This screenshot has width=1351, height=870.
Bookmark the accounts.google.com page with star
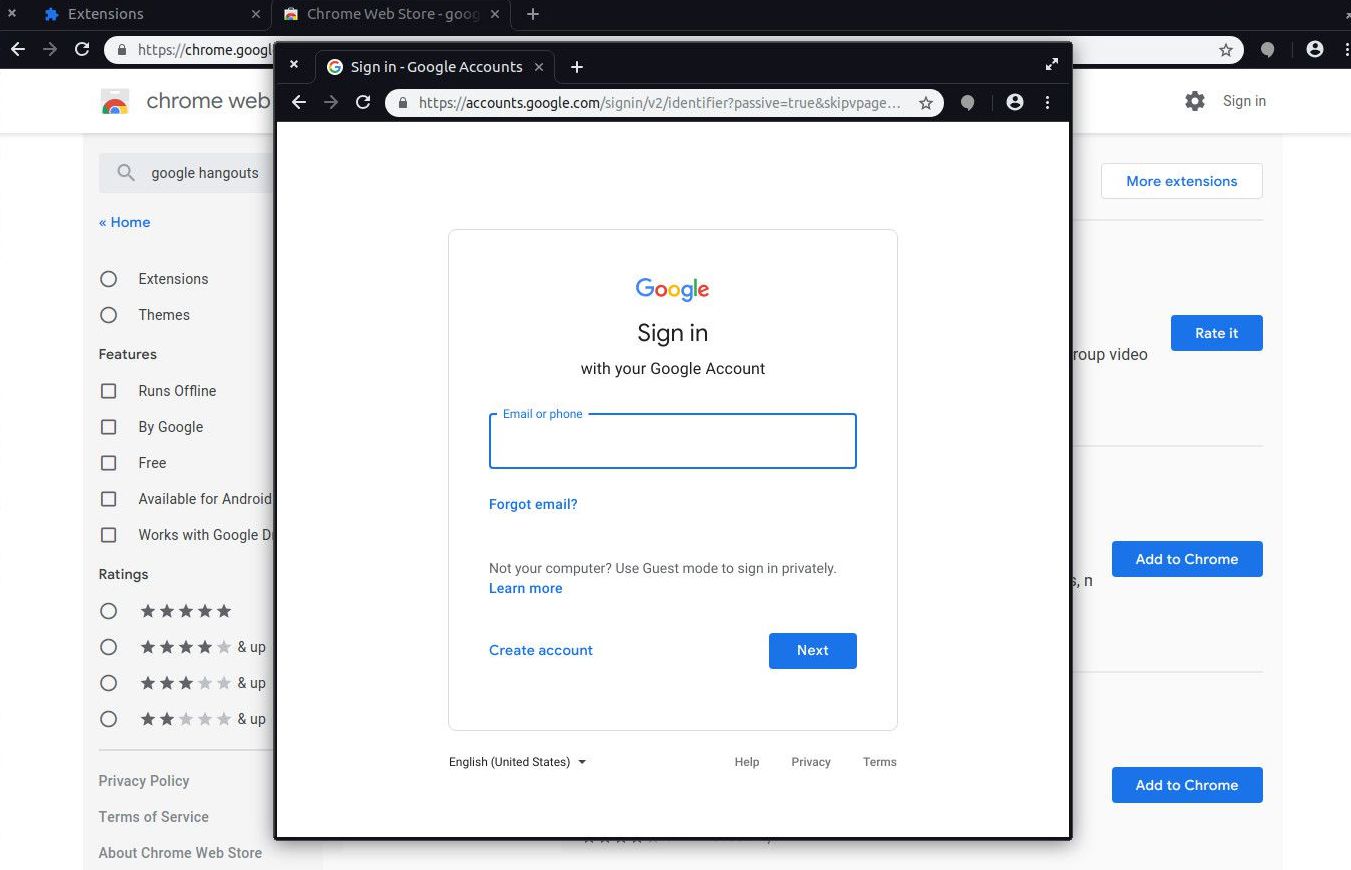pyautogui.click(x=926, y=102)
